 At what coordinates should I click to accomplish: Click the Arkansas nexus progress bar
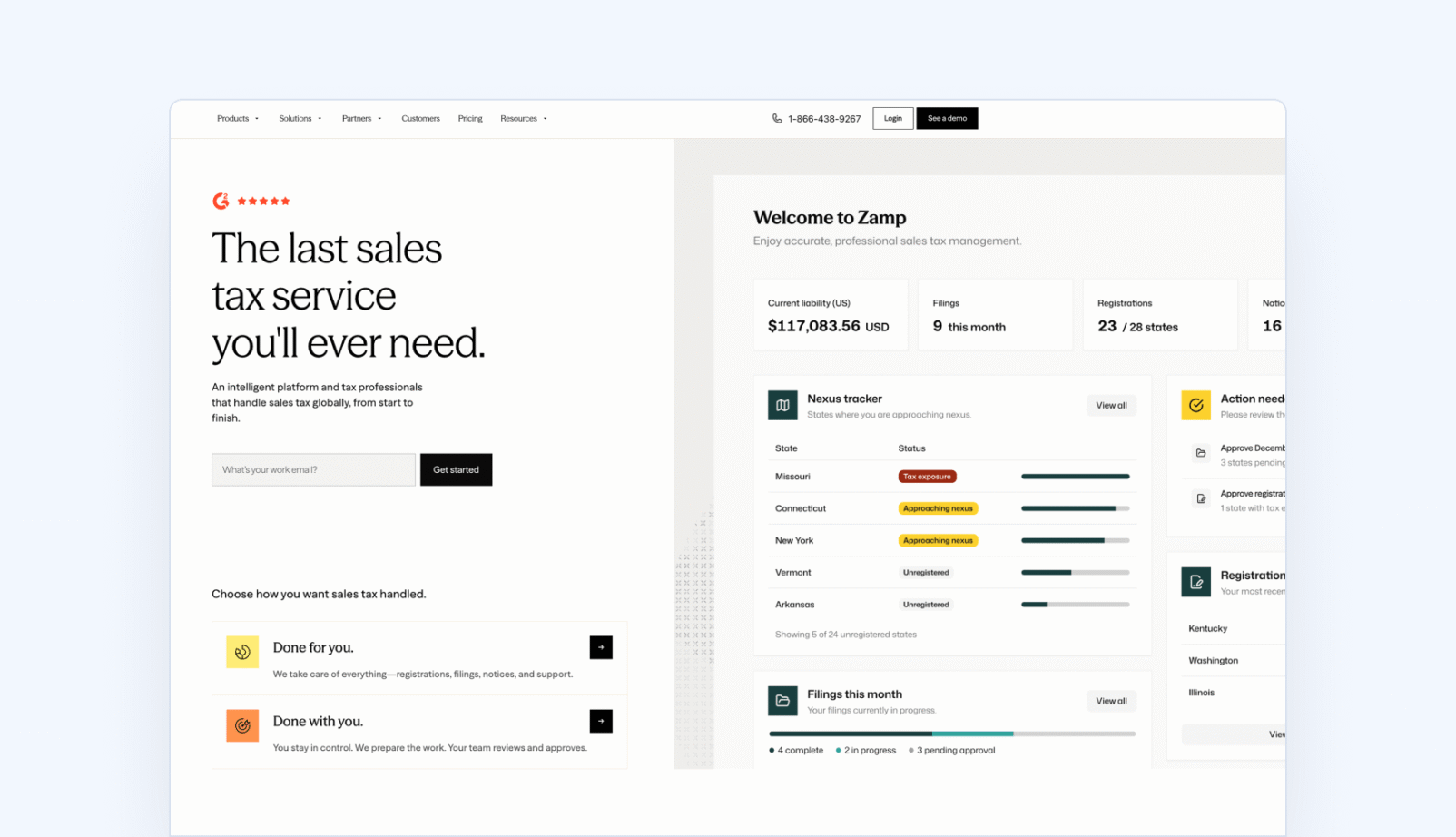click(x=1076, y=604)
